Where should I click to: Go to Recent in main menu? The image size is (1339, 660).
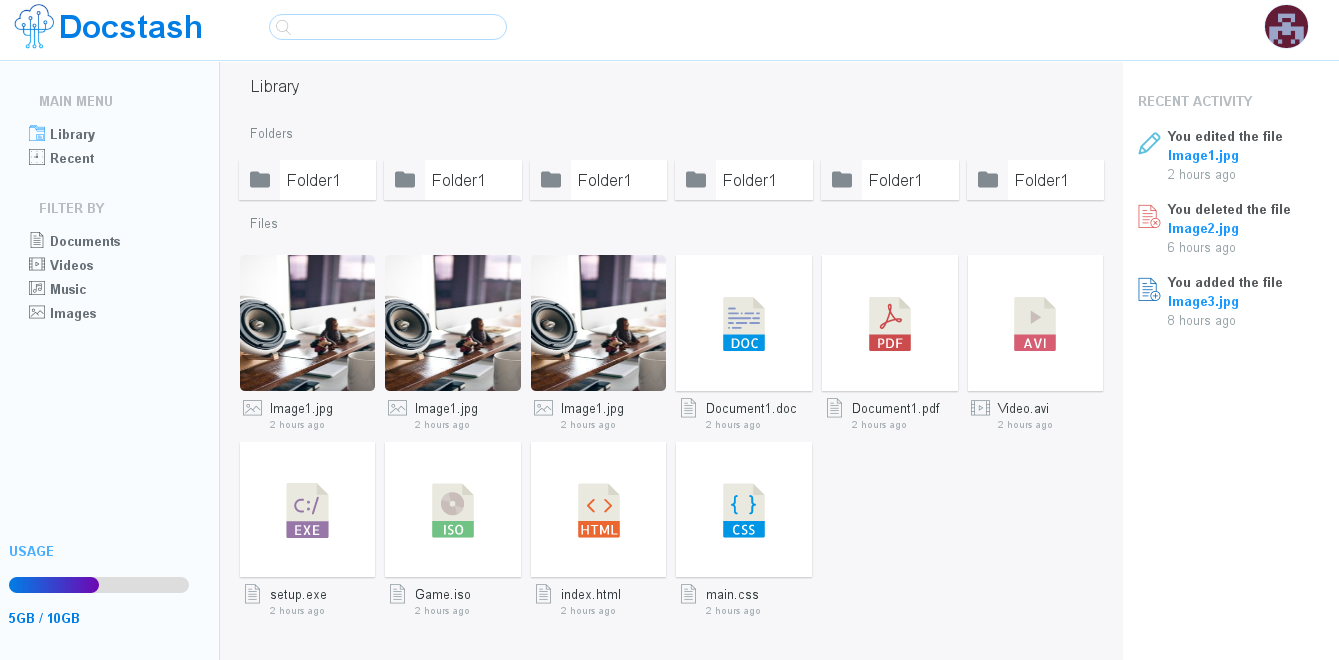click(72, 158)
